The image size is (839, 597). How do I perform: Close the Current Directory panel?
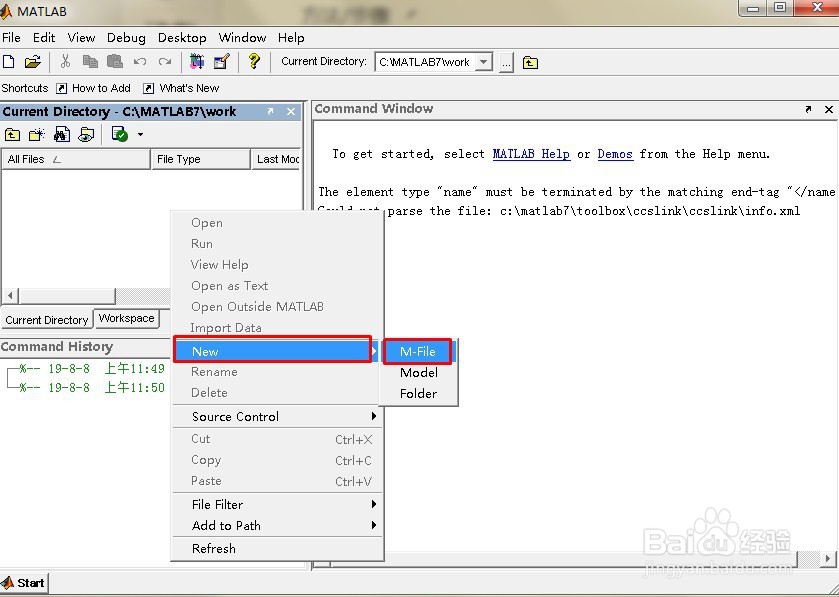tap(291, 111)
